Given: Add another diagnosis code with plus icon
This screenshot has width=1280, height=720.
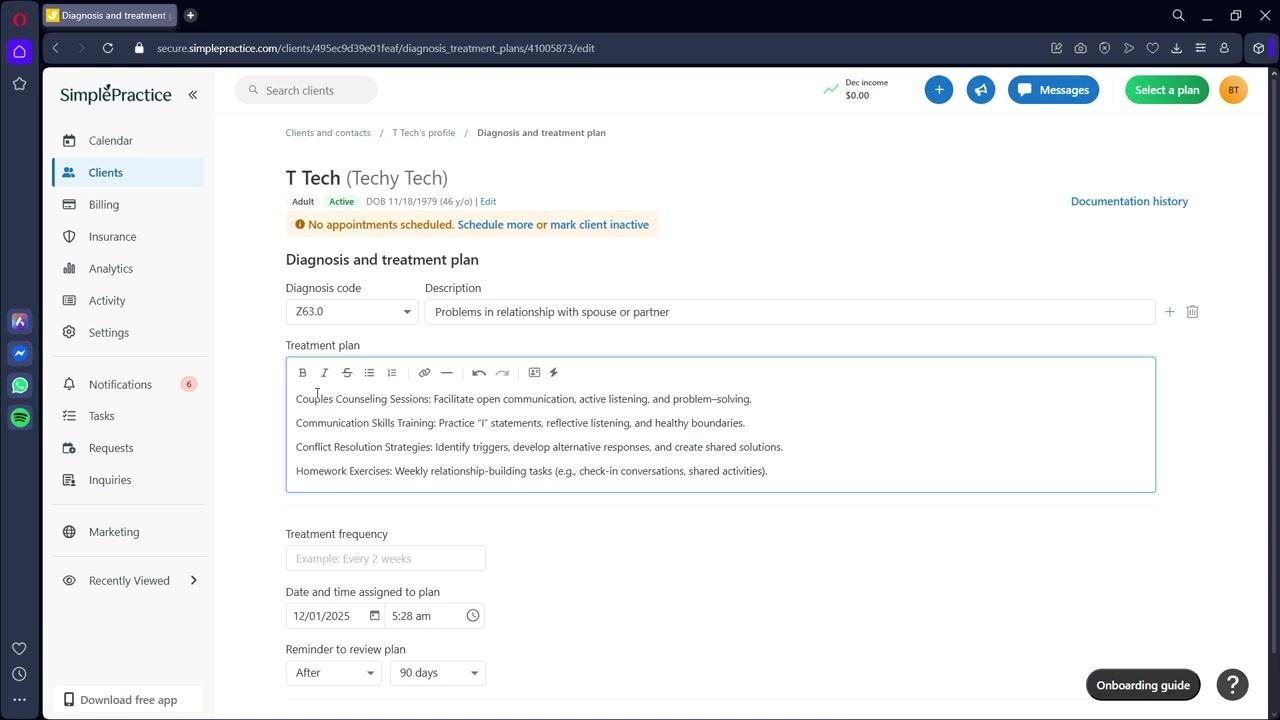Looking at the screenshot, I should pyautogui.click(x=1169, y=312).
